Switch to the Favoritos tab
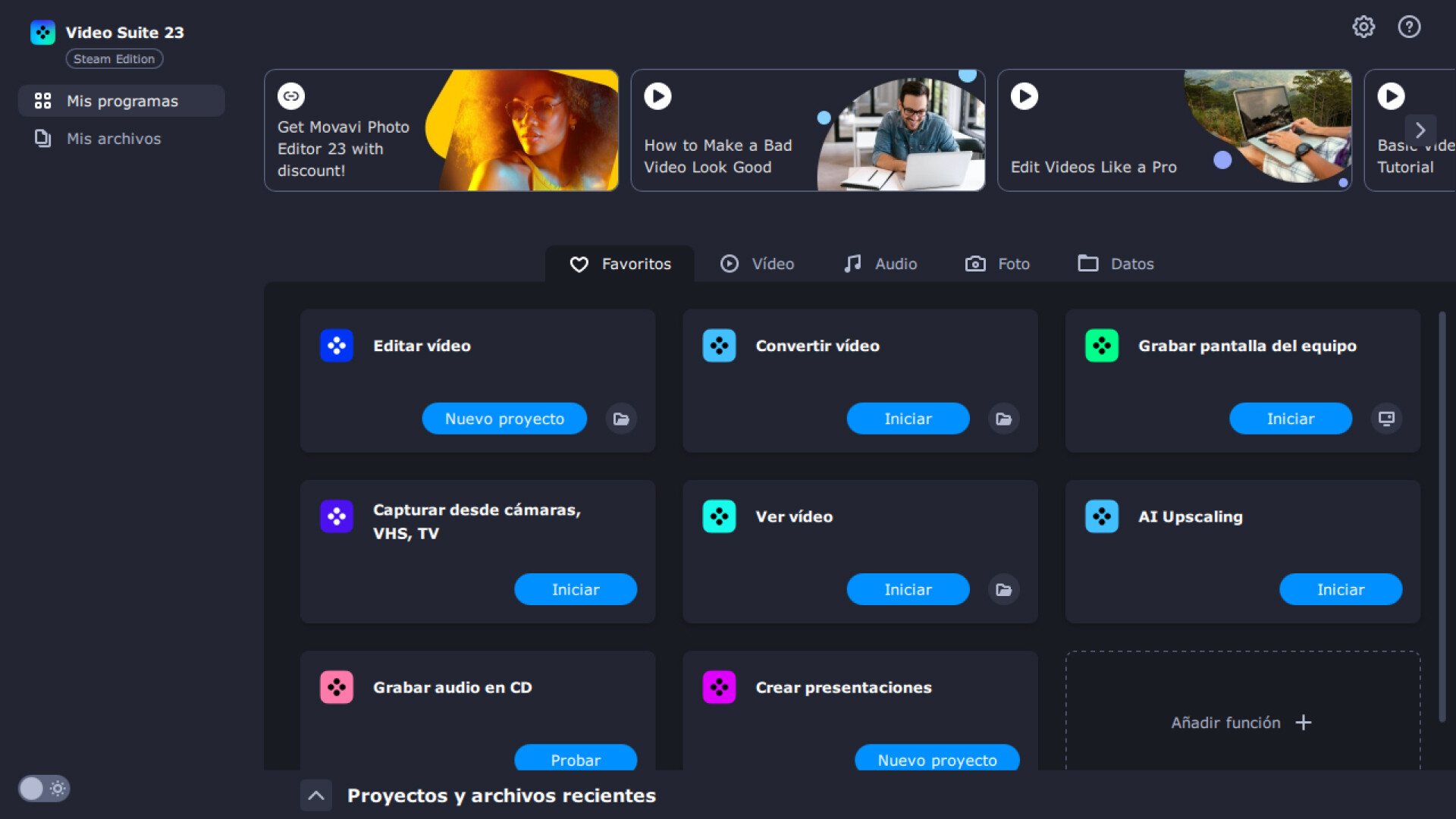This screenshot has width=1456, height=819. click(620, 264)
